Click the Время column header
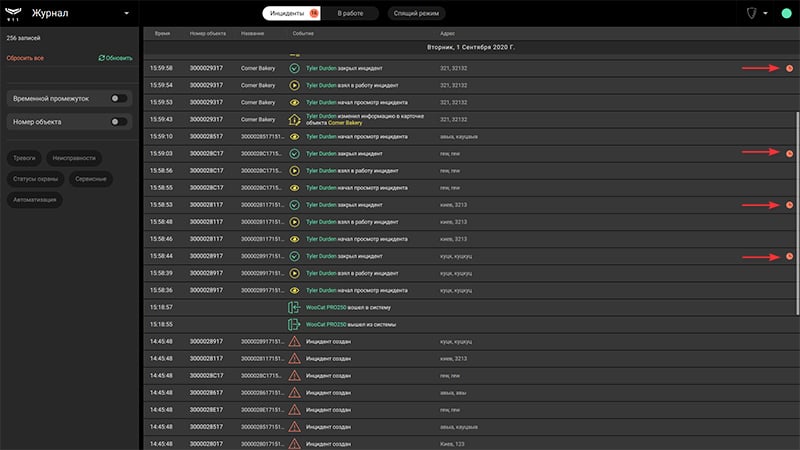 click(x=162, y=34)
